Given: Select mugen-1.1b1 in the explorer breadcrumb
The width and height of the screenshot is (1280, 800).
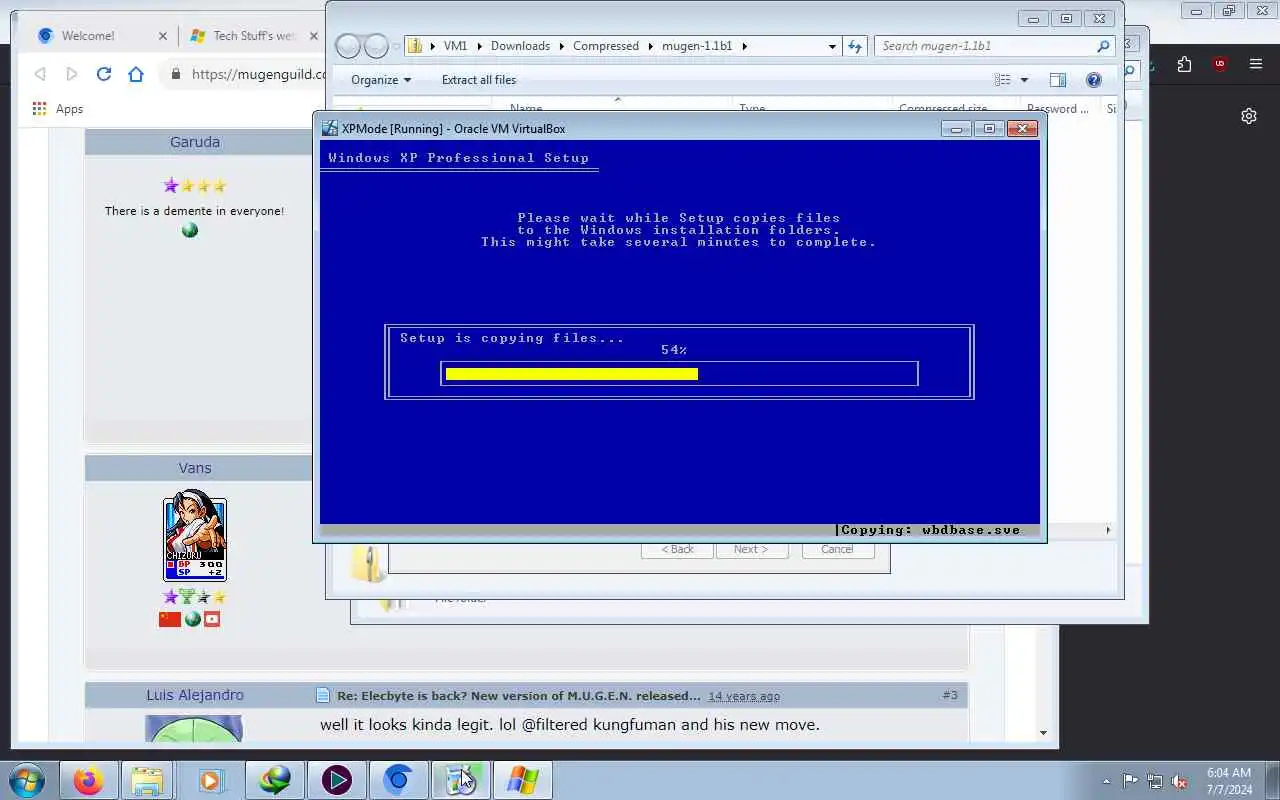Looking at the screenshot, I should click(697, 46).
